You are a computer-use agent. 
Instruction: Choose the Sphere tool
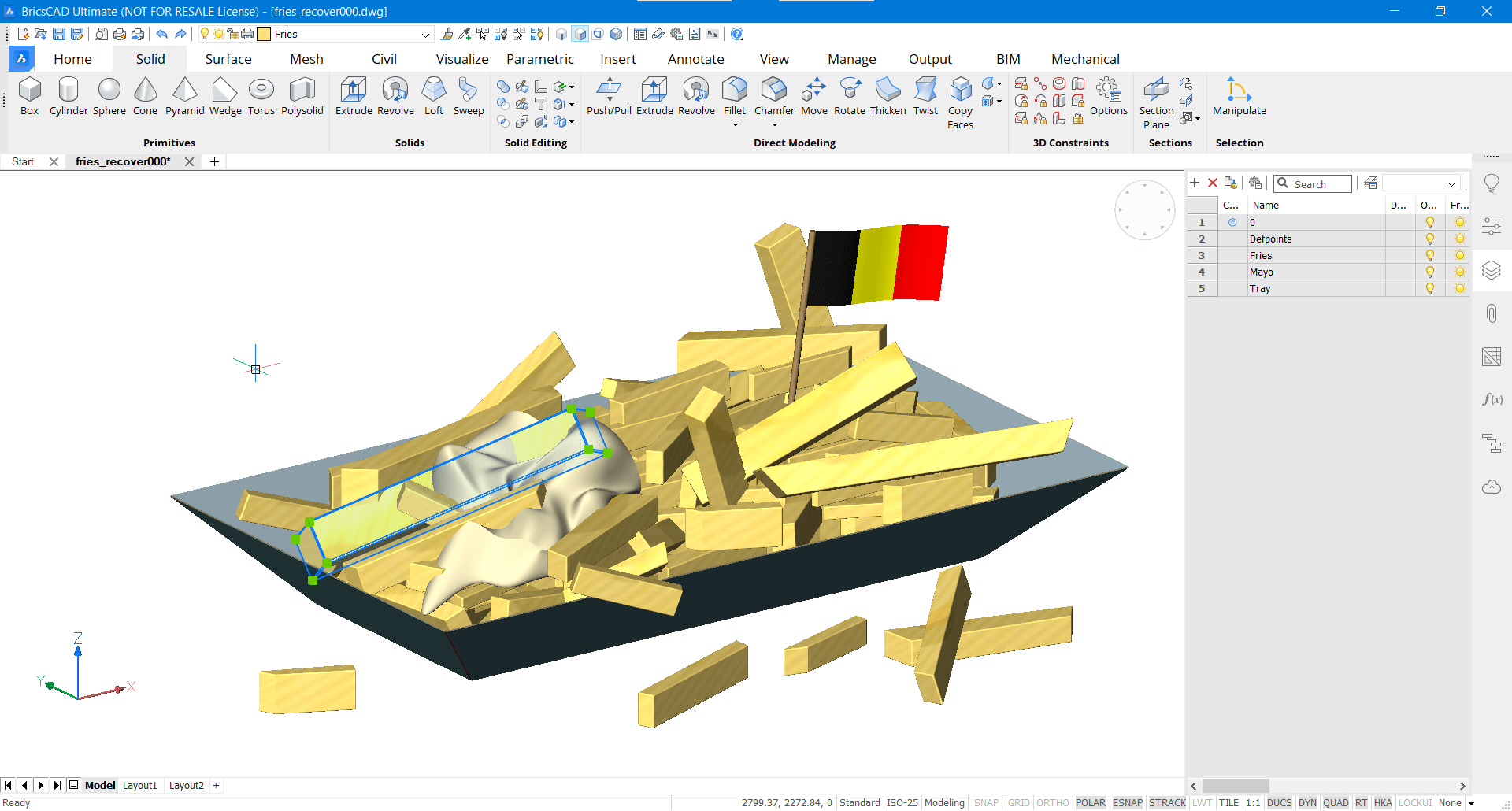pyautogui.click(x=109, y=97)
